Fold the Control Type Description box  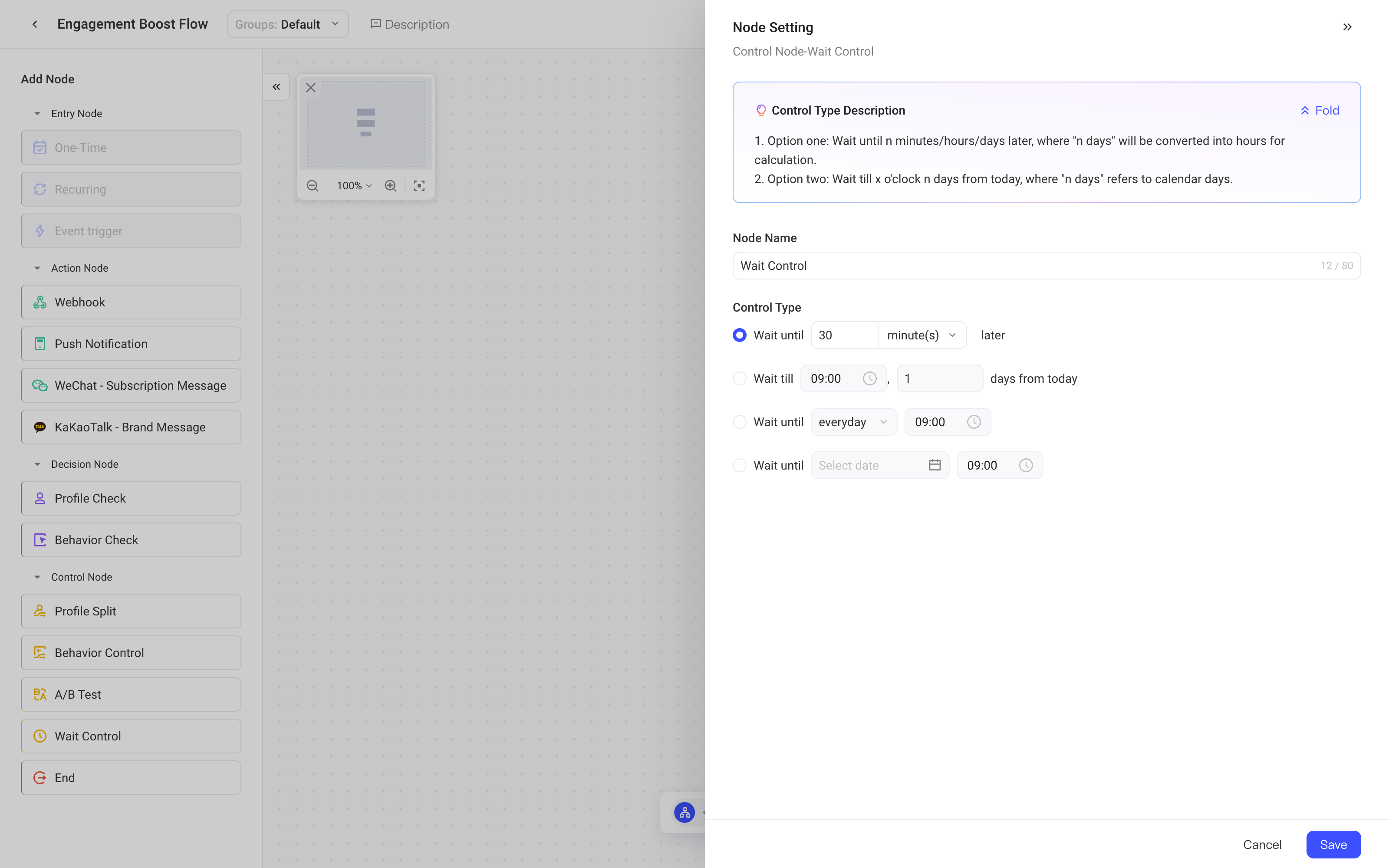pos(1320,110)
